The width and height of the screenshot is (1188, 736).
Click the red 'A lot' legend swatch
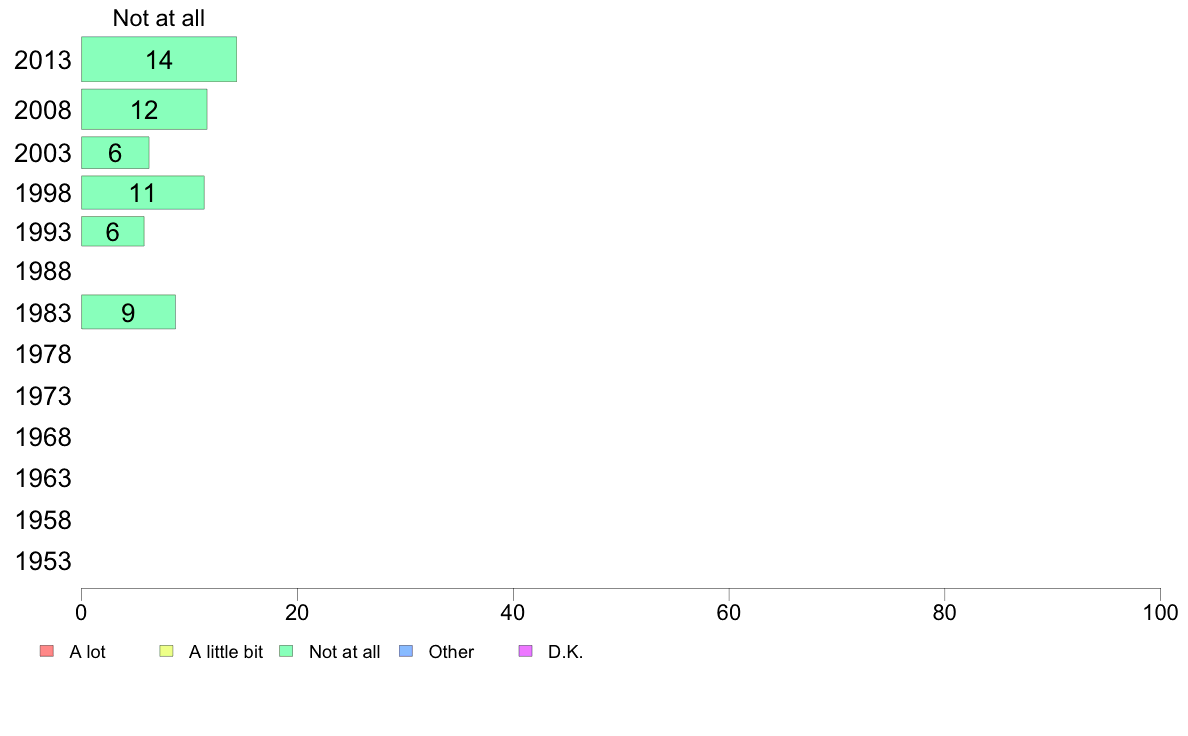click(x=47, y=651)
